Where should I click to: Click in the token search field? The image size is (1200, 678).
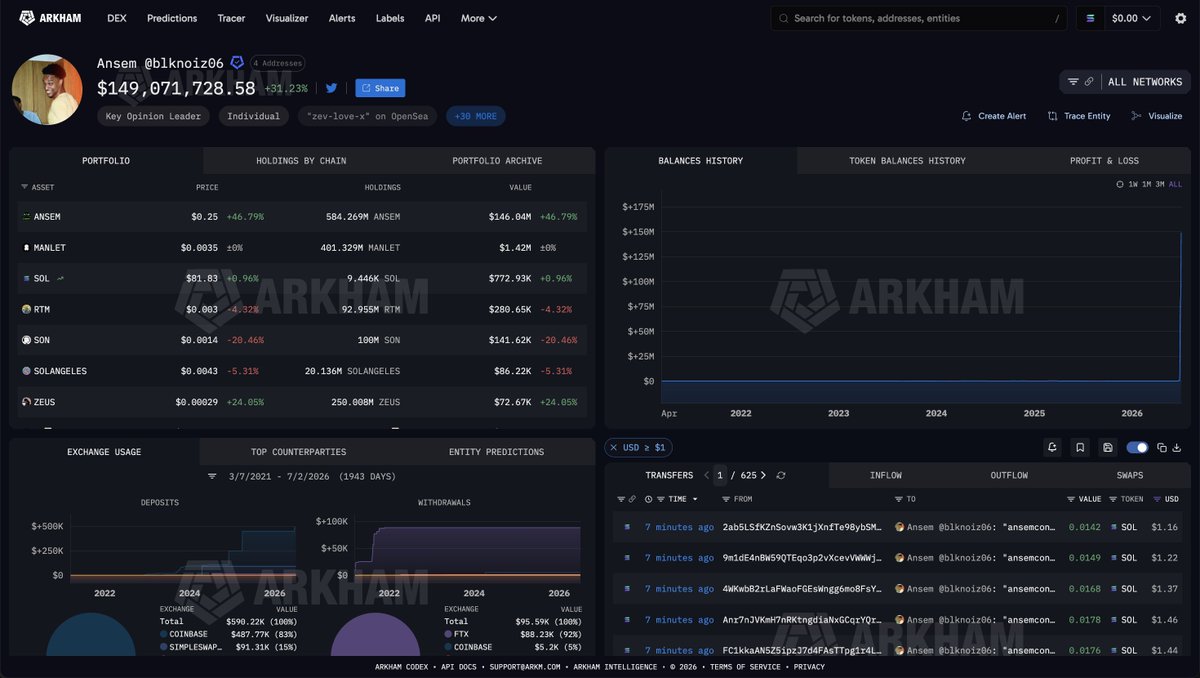point(918,18)
